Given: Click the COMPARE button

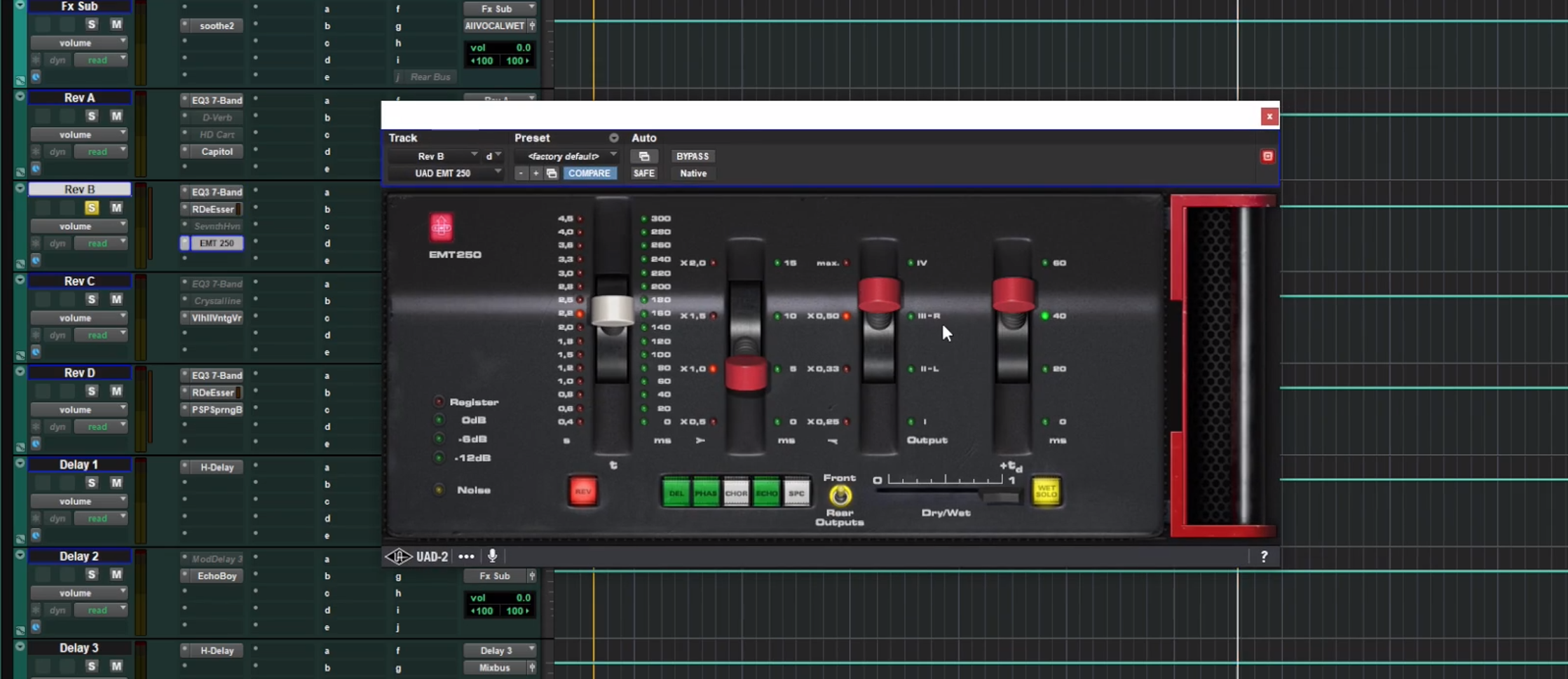Looking at the screenshot, I should [589, 173].
